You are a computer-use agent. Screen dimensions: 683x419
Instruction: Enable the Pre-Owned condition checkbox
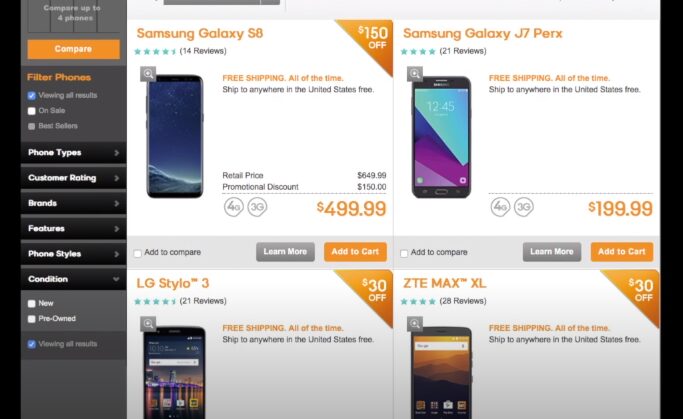(31, 319)
